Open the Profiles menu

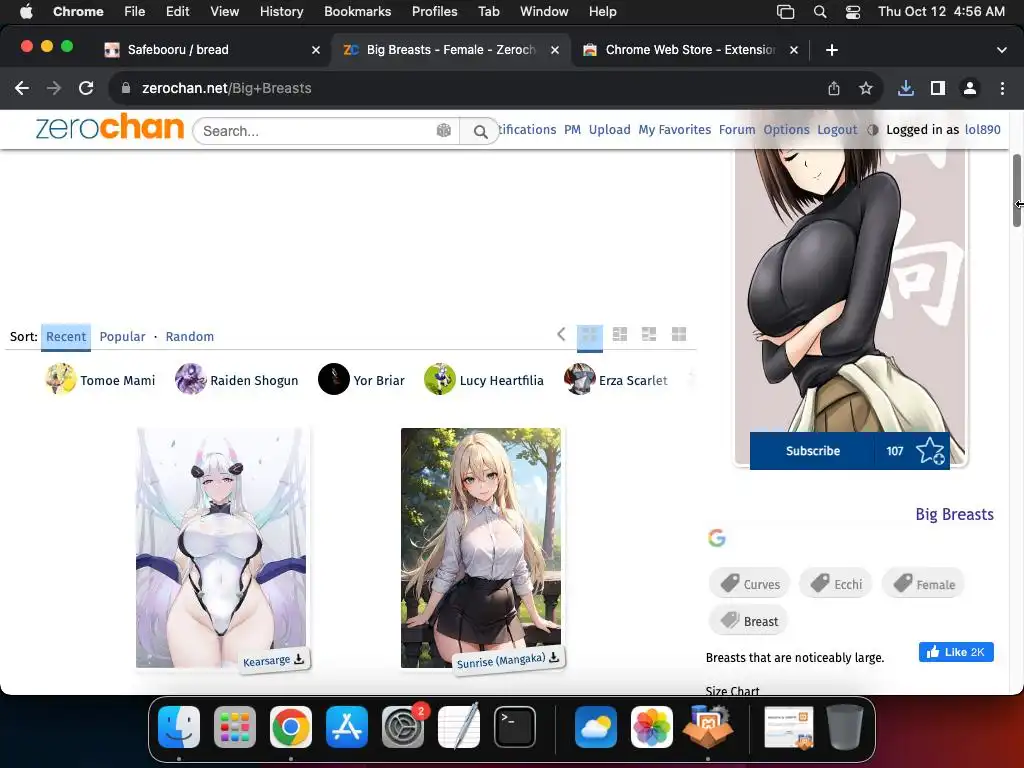pyautogui.click(x=434, y=11)
